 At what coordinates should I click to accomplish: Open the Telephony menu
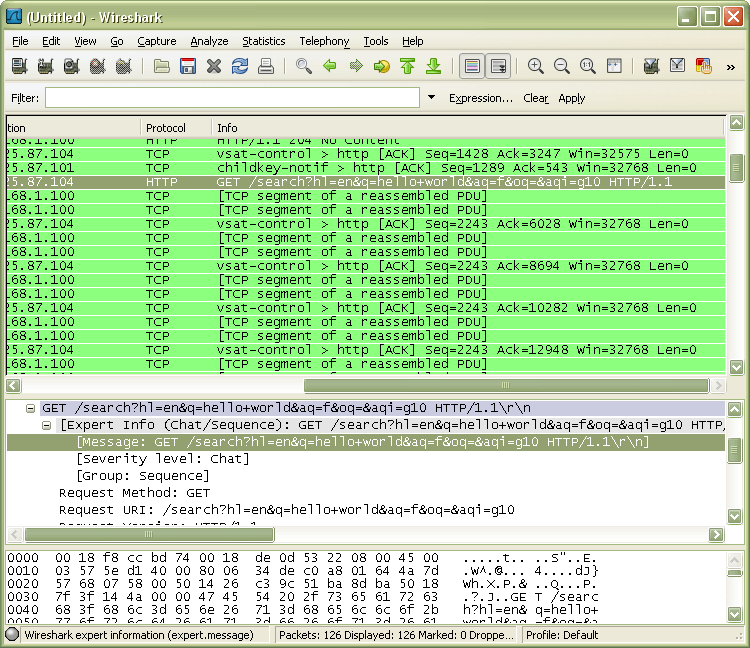point(324,41)
